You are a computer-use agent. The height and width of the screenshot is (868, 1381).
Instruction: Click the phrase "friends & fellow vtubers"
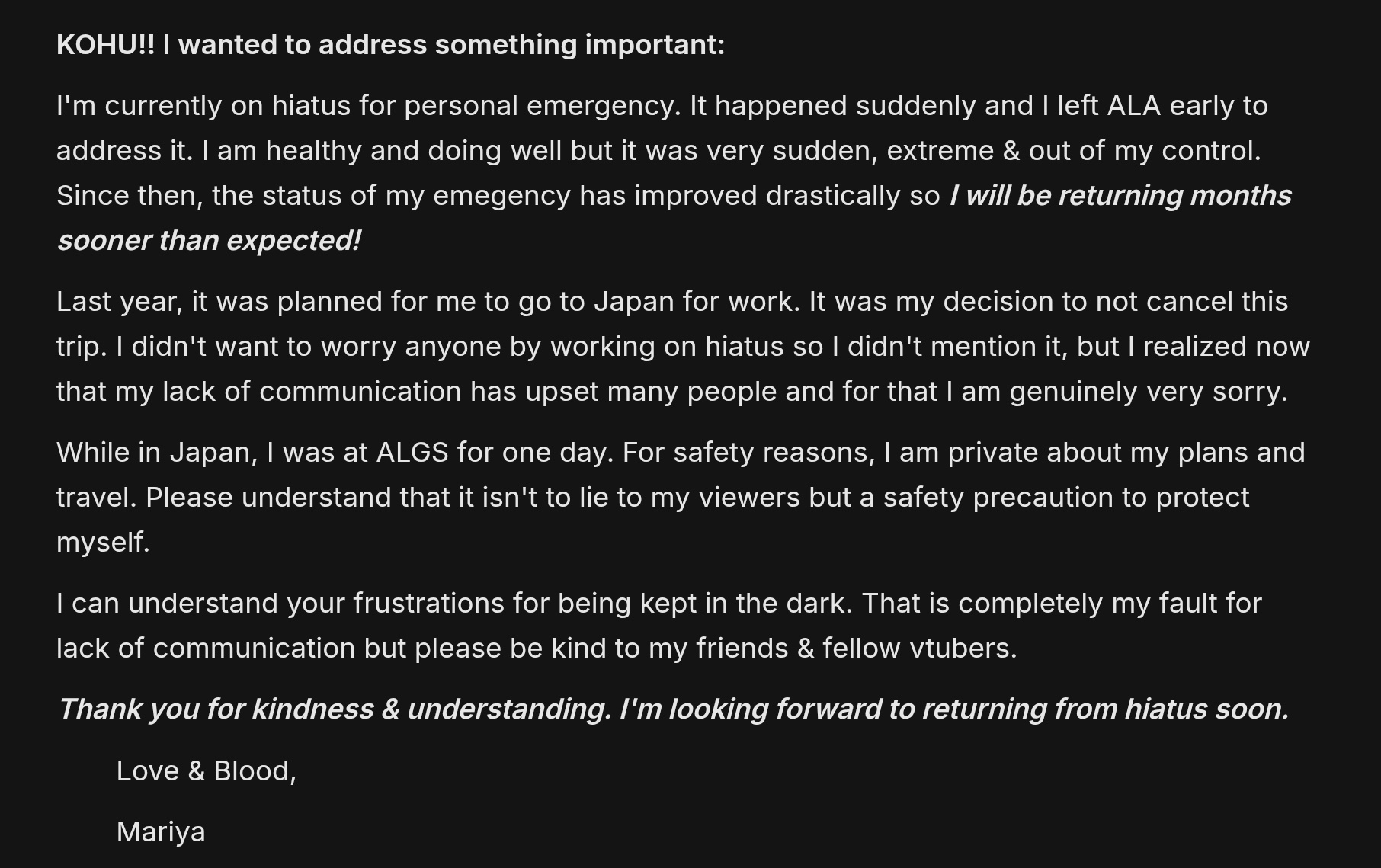pos(856,649)
